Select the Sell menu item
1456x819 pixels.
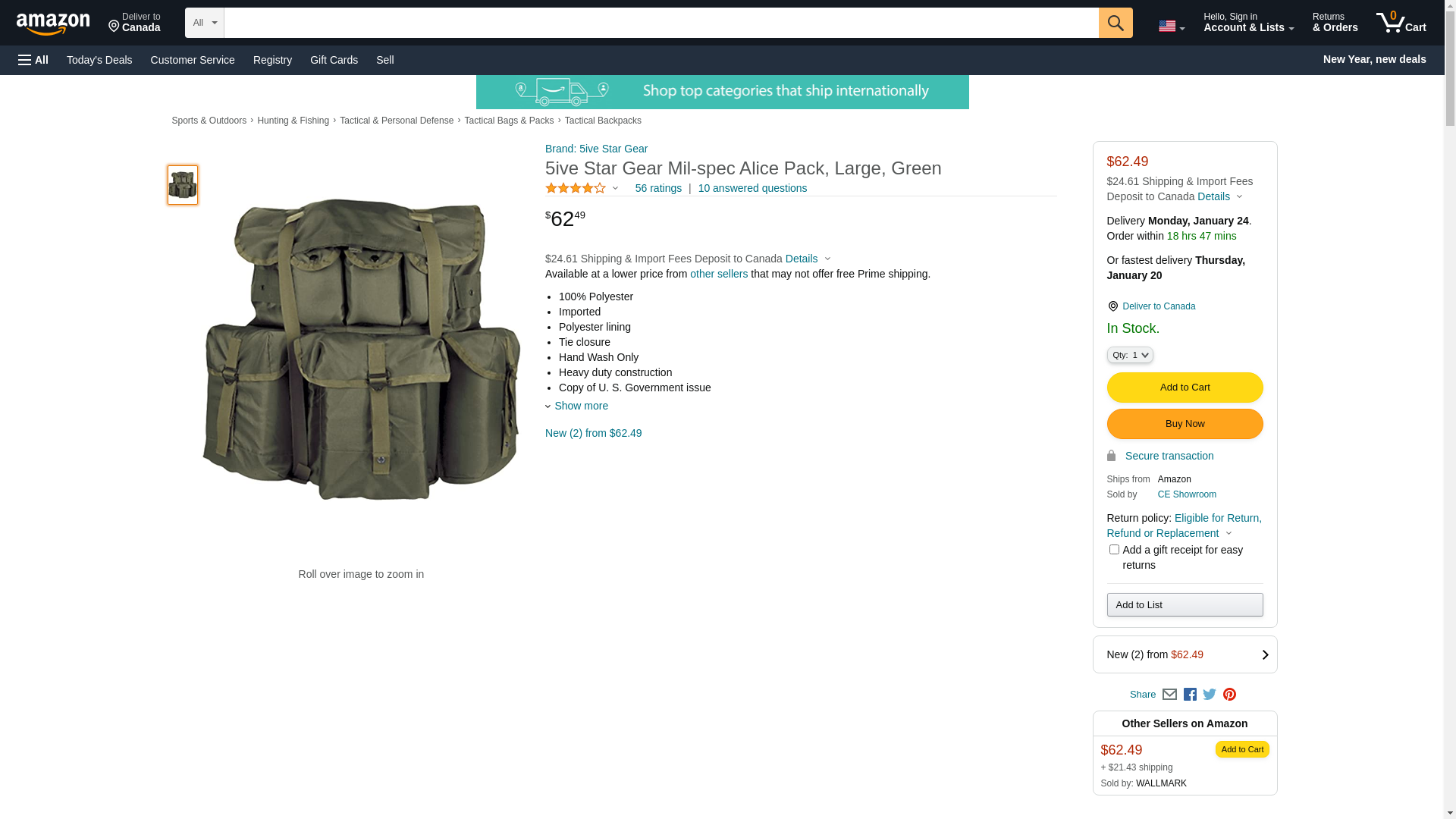click(x=385, y=60)
